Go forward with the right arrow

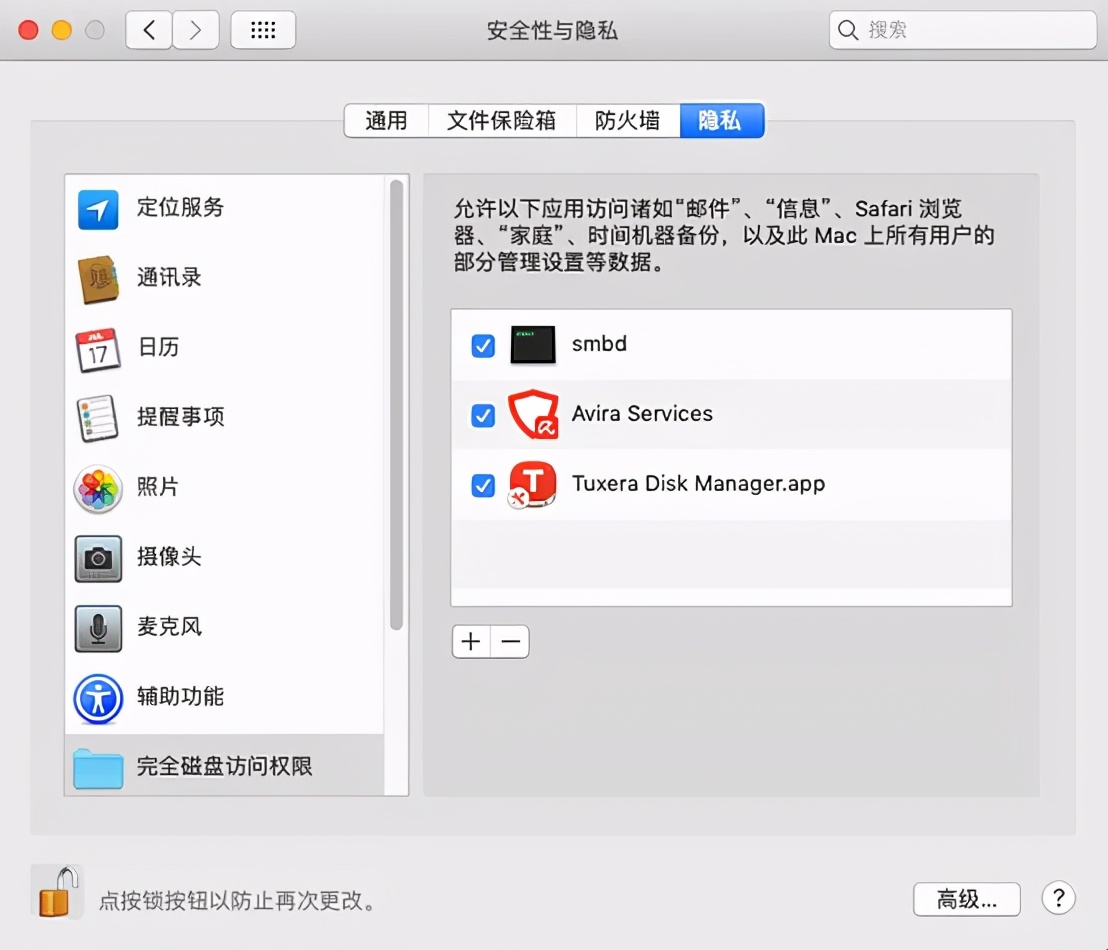tap(196, 30)
